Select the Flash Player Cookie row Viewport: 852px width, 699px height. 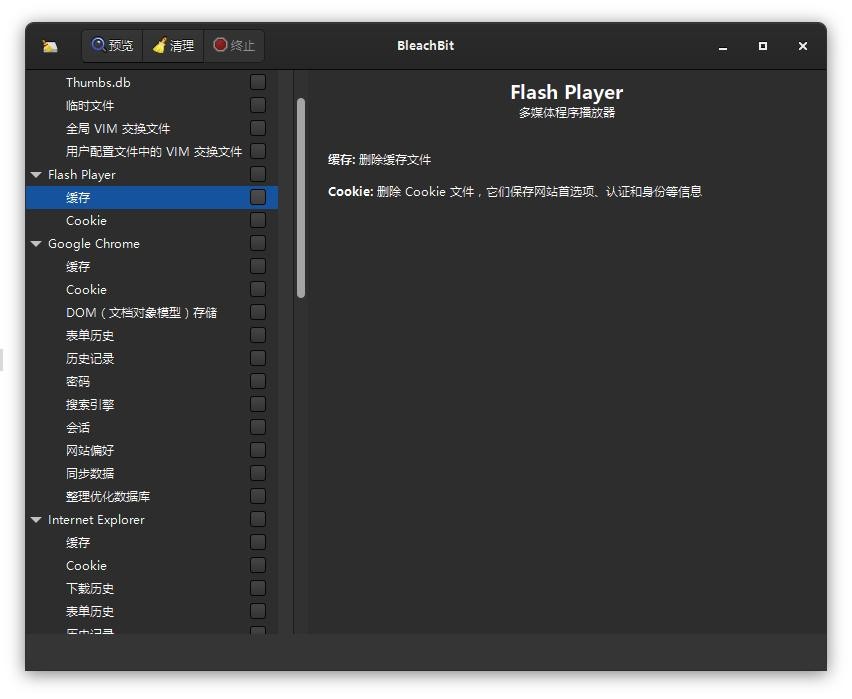coord(152,221)
